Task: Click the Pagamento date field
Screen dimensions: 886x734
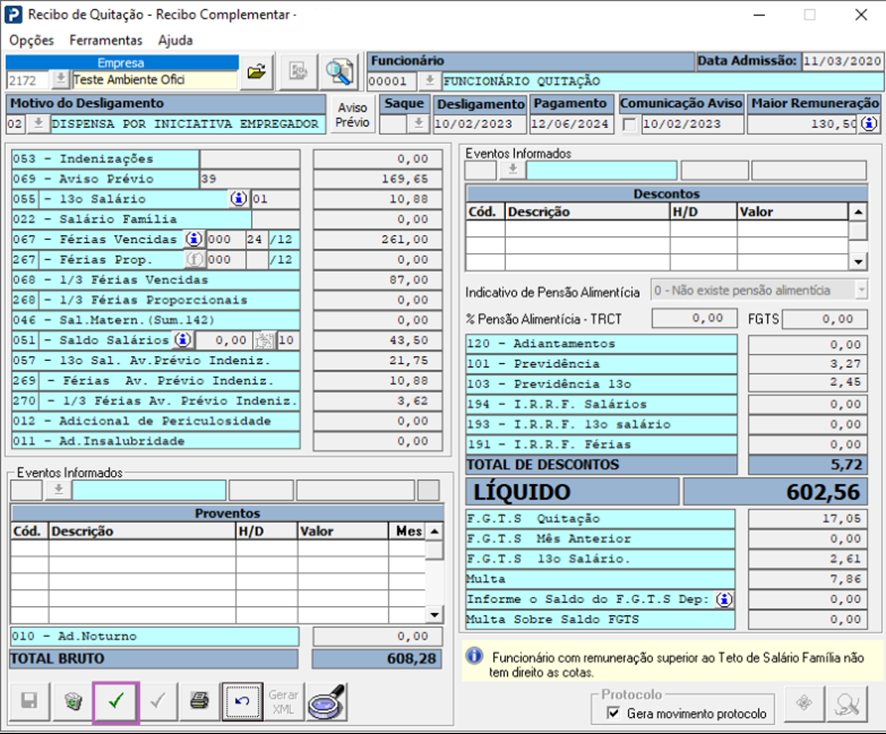Action: point(570,124)
